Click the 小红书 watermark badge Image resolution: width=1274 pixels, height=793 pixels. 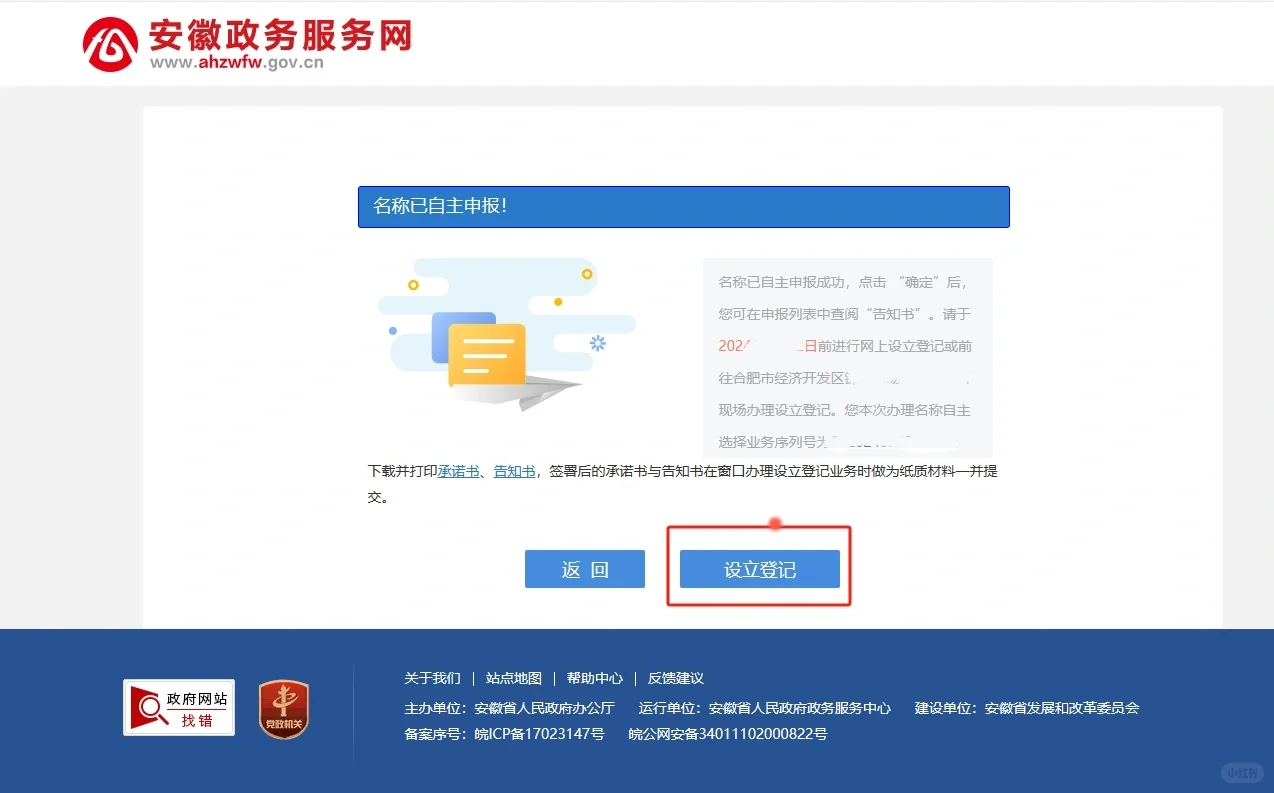[x=1242, y=773]
